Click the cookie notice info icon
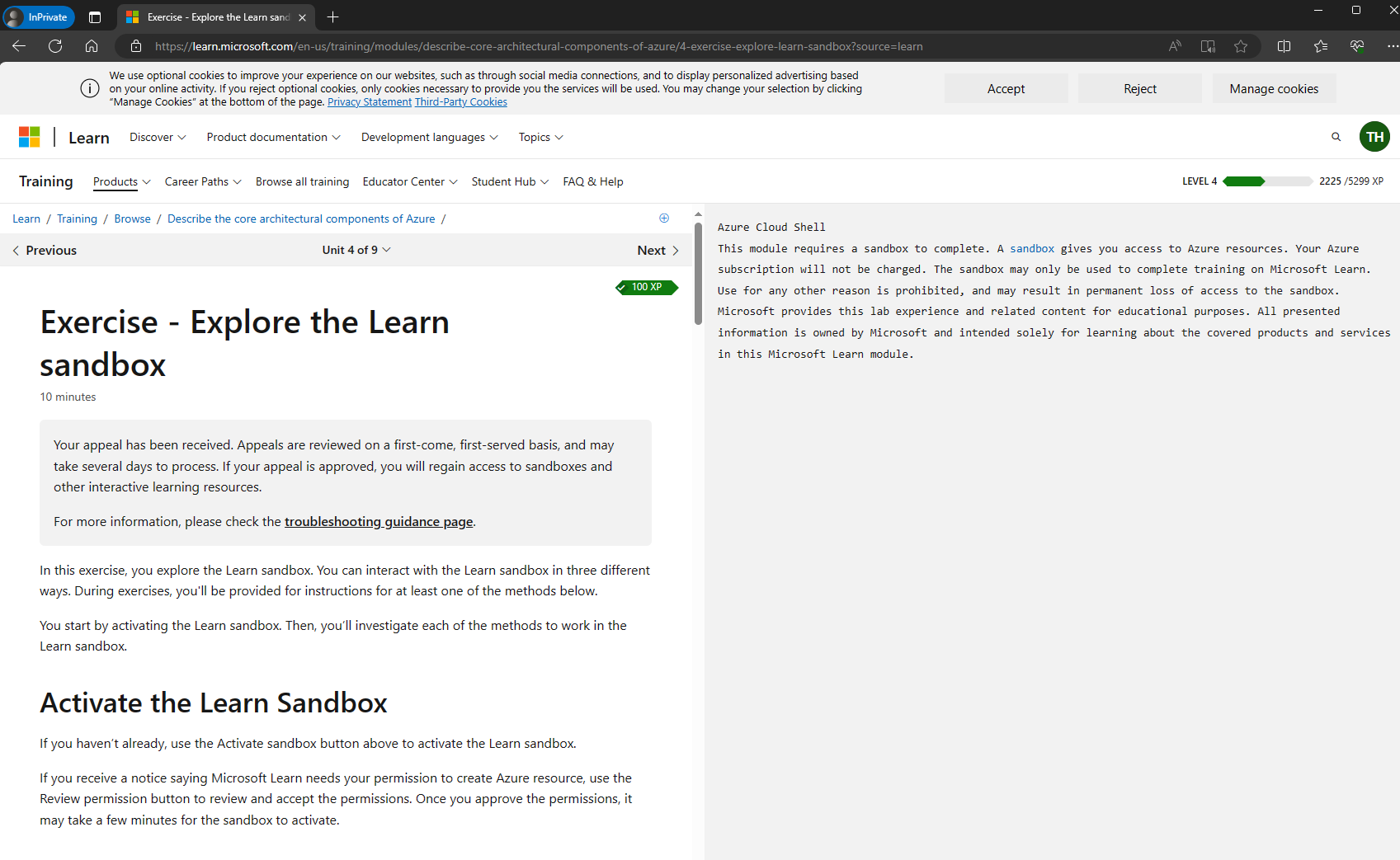The width and height of the screenshot is (1400, 860). tap(90, 88)
